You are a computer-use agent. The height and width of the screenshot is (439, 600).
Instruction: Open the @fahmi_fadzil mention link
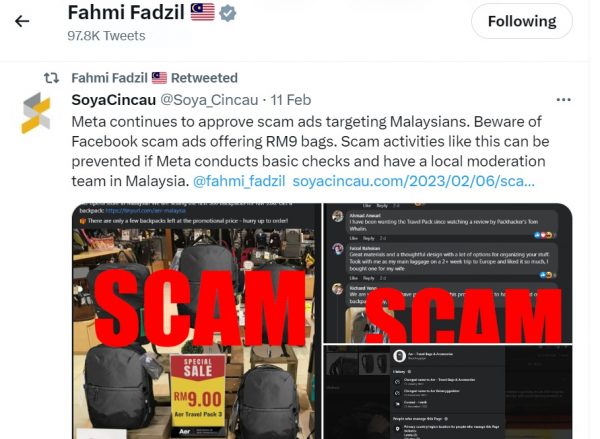pos(239,181)
